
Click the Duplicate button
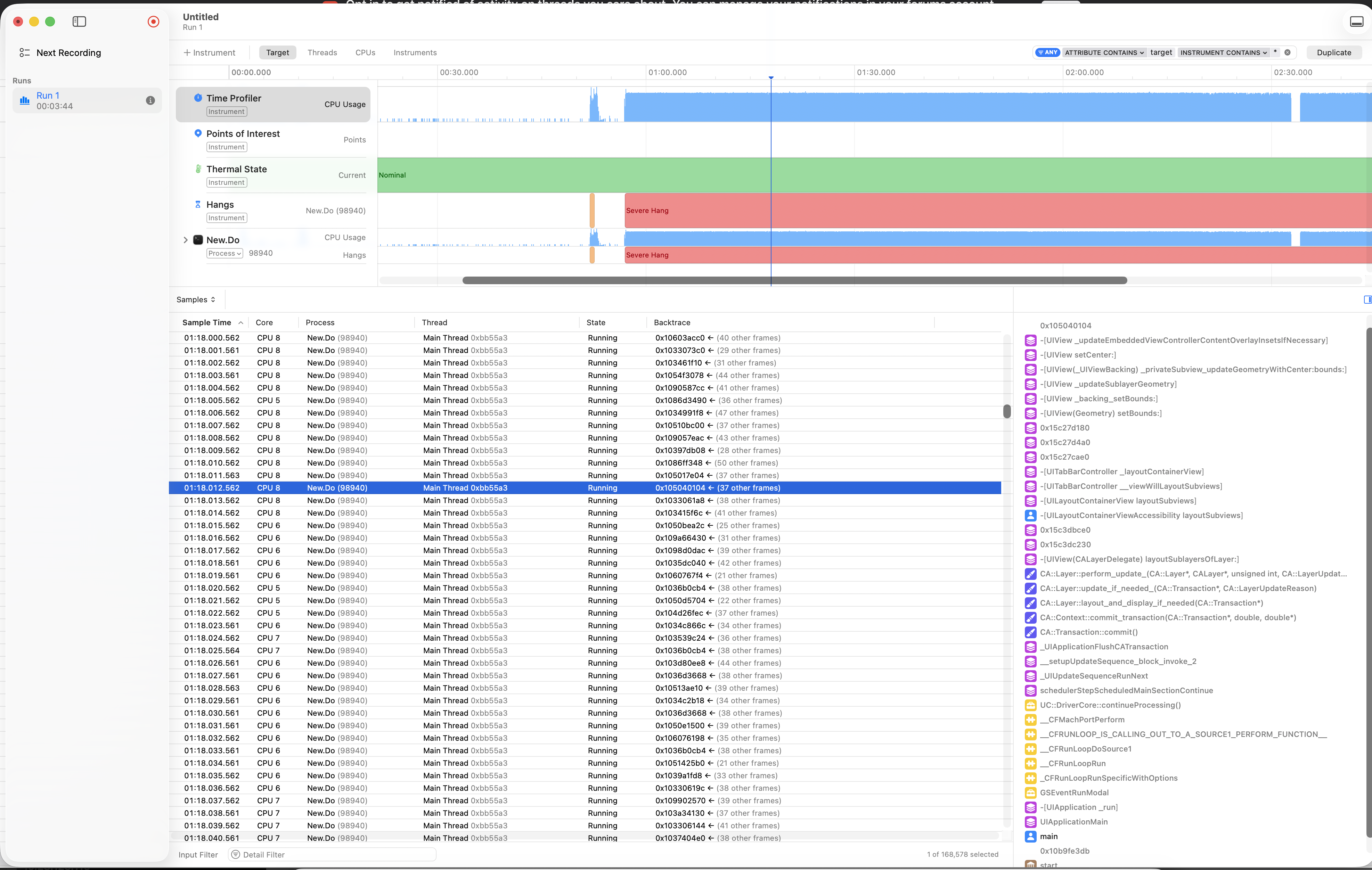tap(1334, 52)
